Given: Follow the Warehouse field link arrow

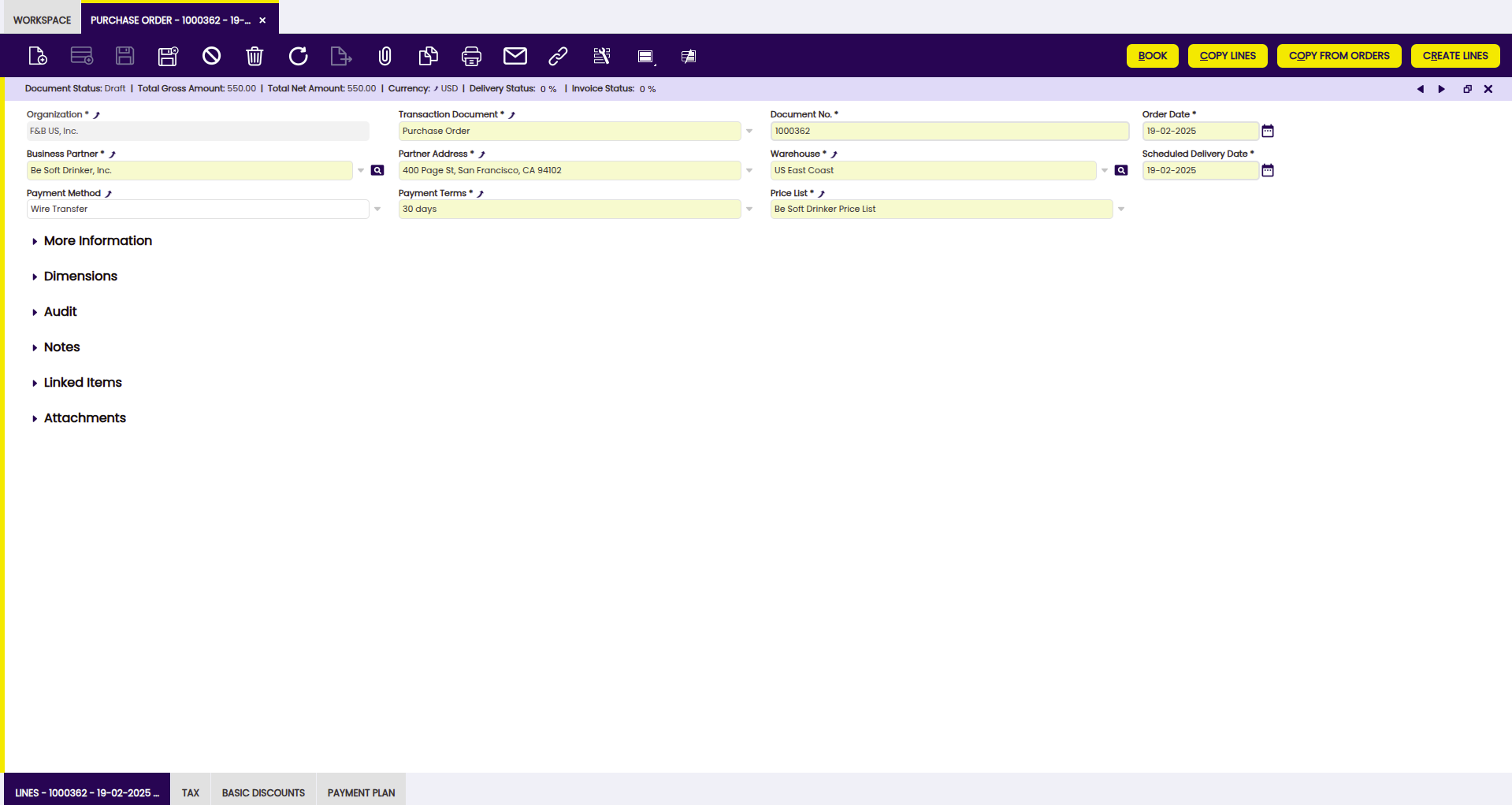Looking at the screenshot, I should (834, 154).
